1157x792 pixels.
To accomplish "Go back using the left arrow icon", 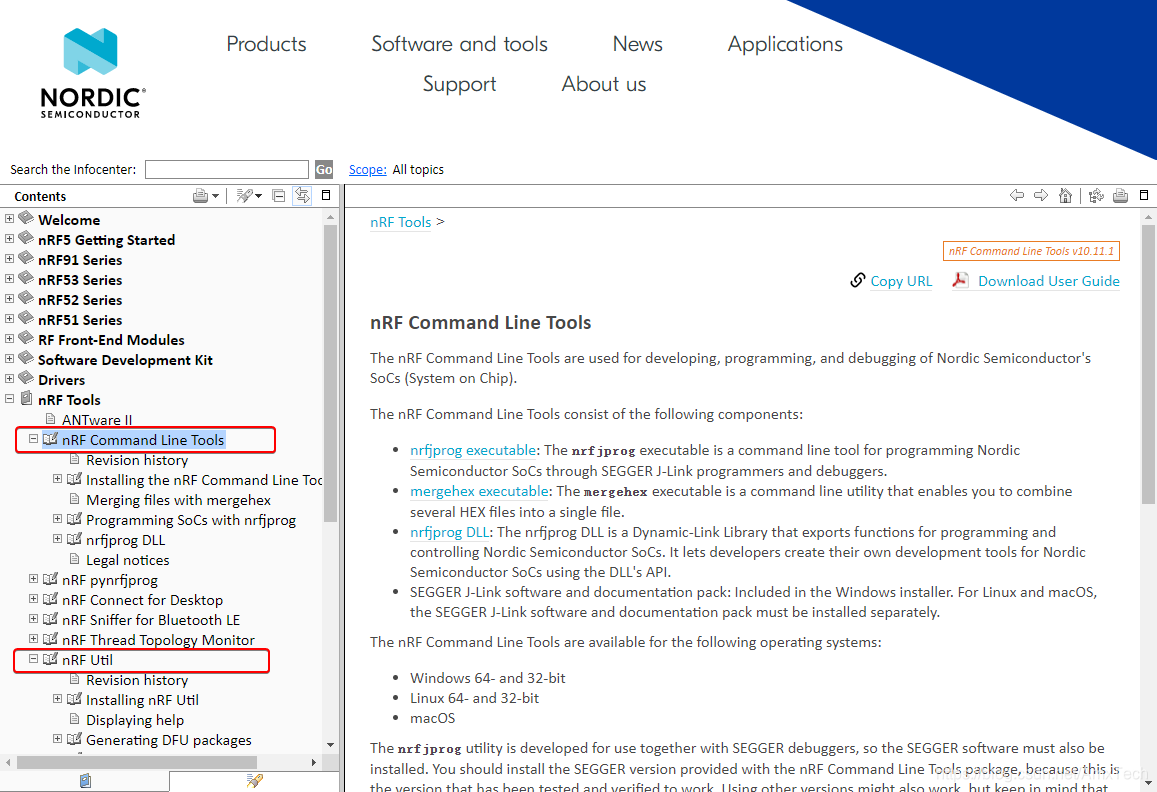I will click(1017, 196).
